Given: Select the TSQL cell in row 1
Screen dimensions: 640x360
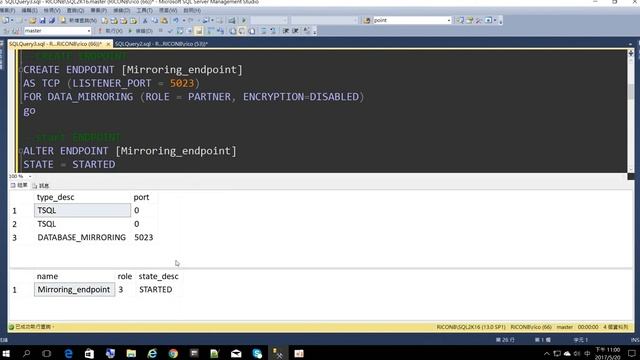Looking at the screenshot, I should click(82, 210).
